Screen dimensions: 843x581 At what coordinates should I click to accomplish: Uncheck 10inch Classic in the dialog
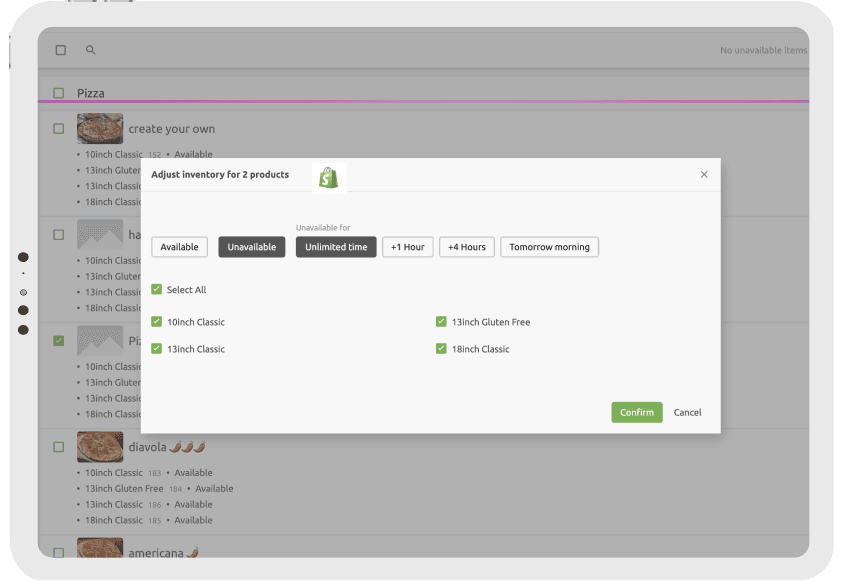click(157, 321)
